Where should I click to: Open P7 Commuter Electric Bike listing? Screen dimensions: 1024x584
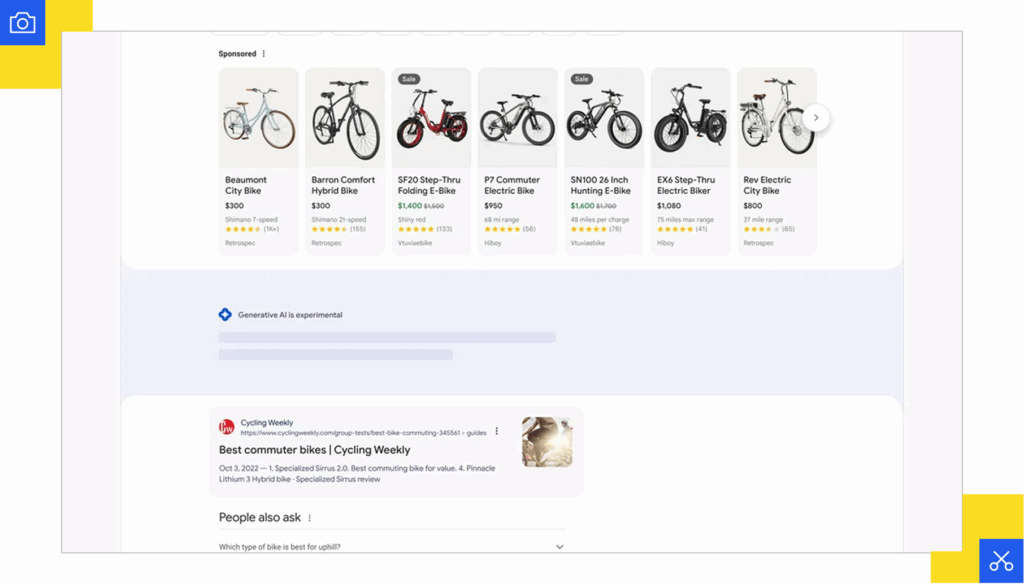[512, 185]
